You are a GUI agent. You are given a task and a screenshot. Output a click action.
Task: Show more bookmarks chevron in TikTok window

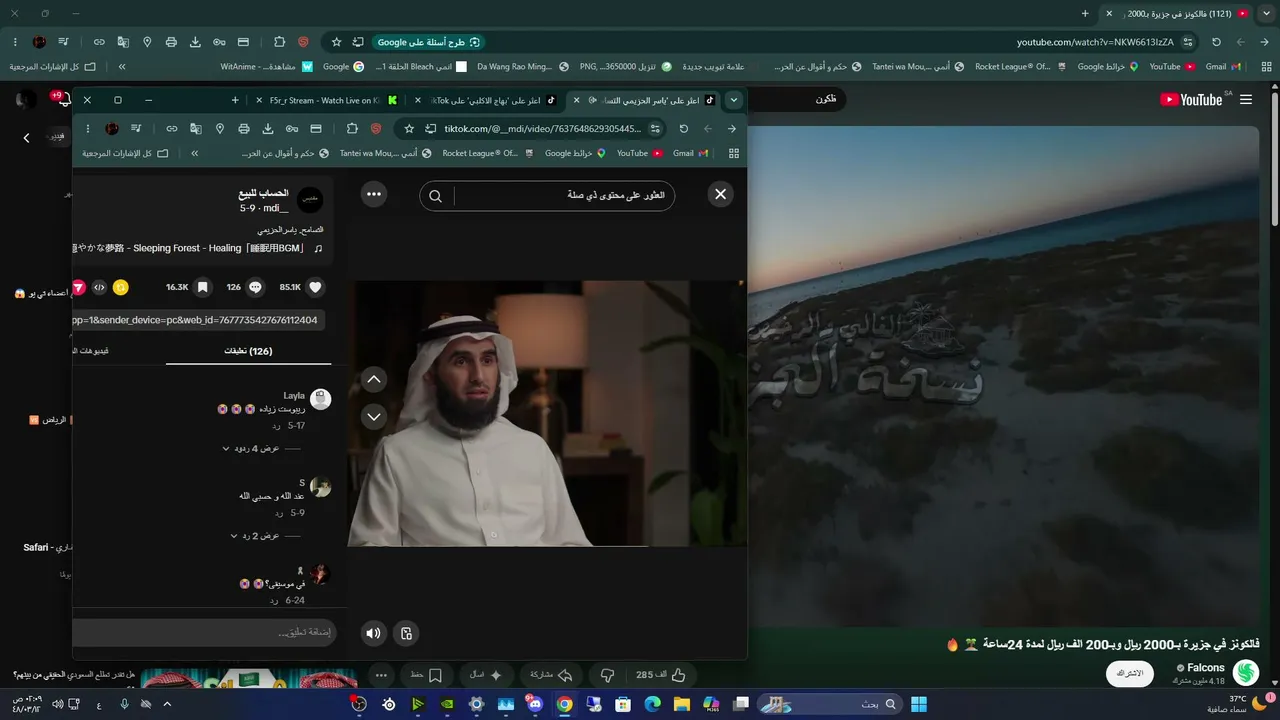pyautogui.click(x=194, y=153)
